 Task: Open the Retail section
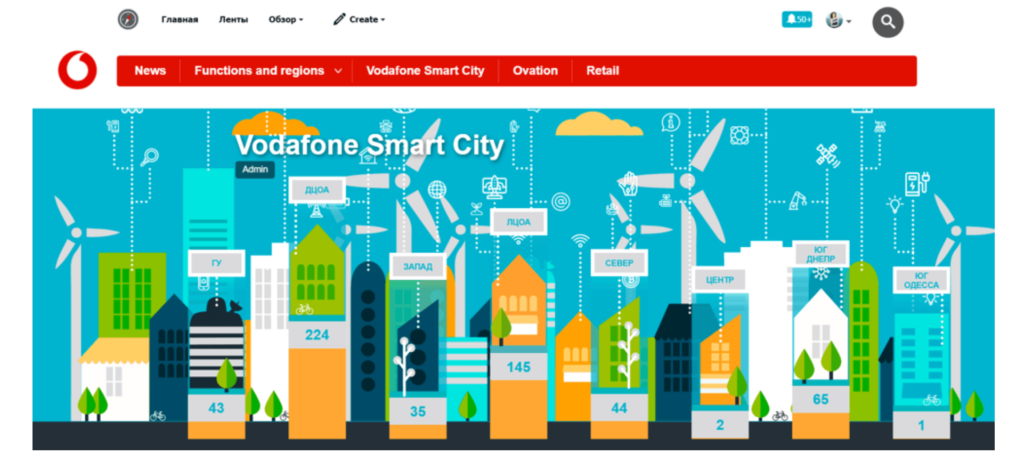coord(603,71)
